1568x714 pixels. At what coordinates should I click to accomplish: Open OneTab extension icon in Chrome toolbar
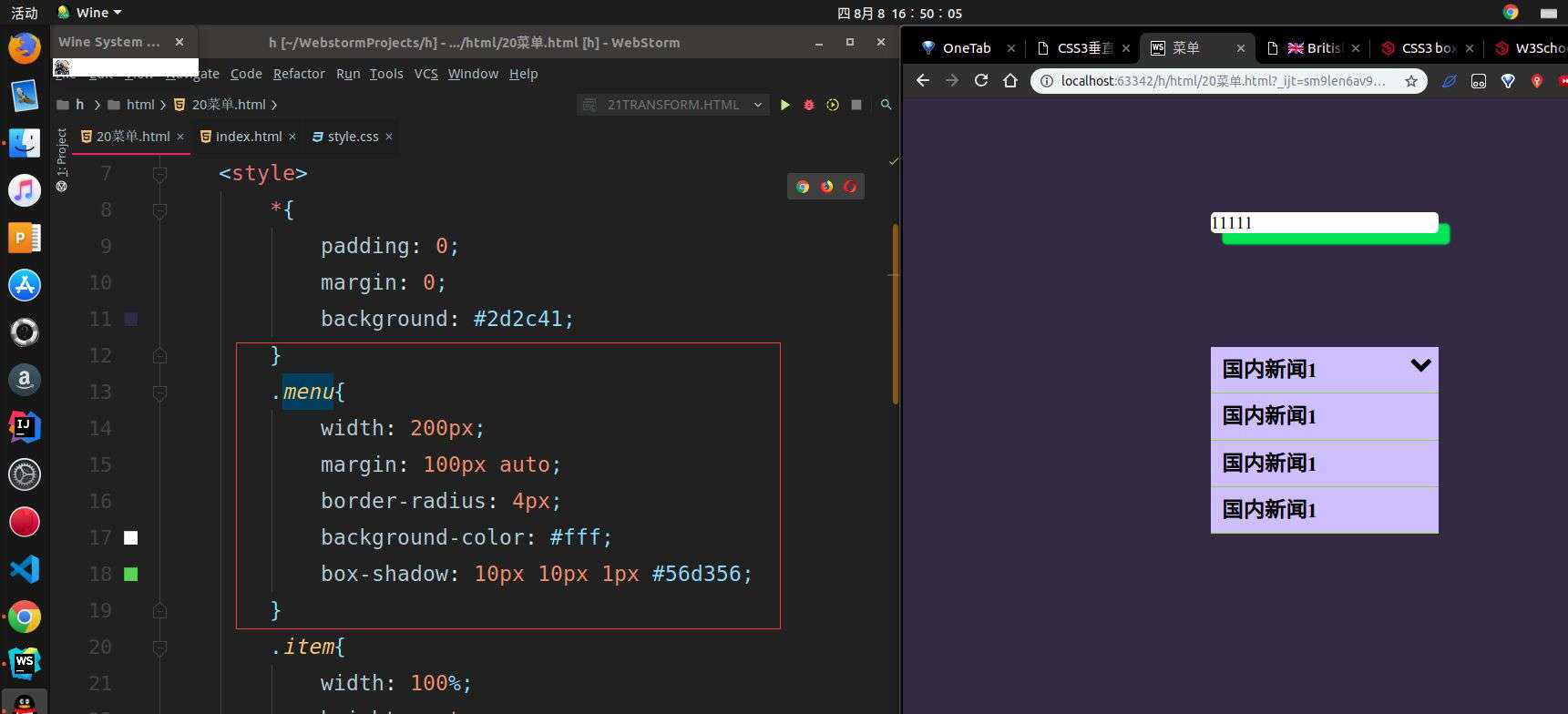[x=1508, y=81]
